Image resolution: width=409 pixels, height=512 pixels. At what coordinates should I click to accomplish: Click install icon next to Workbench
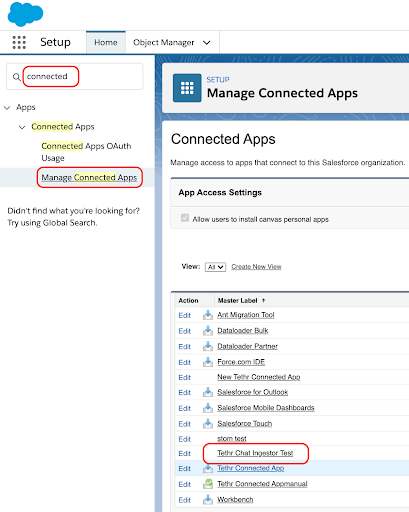(208, 499)
